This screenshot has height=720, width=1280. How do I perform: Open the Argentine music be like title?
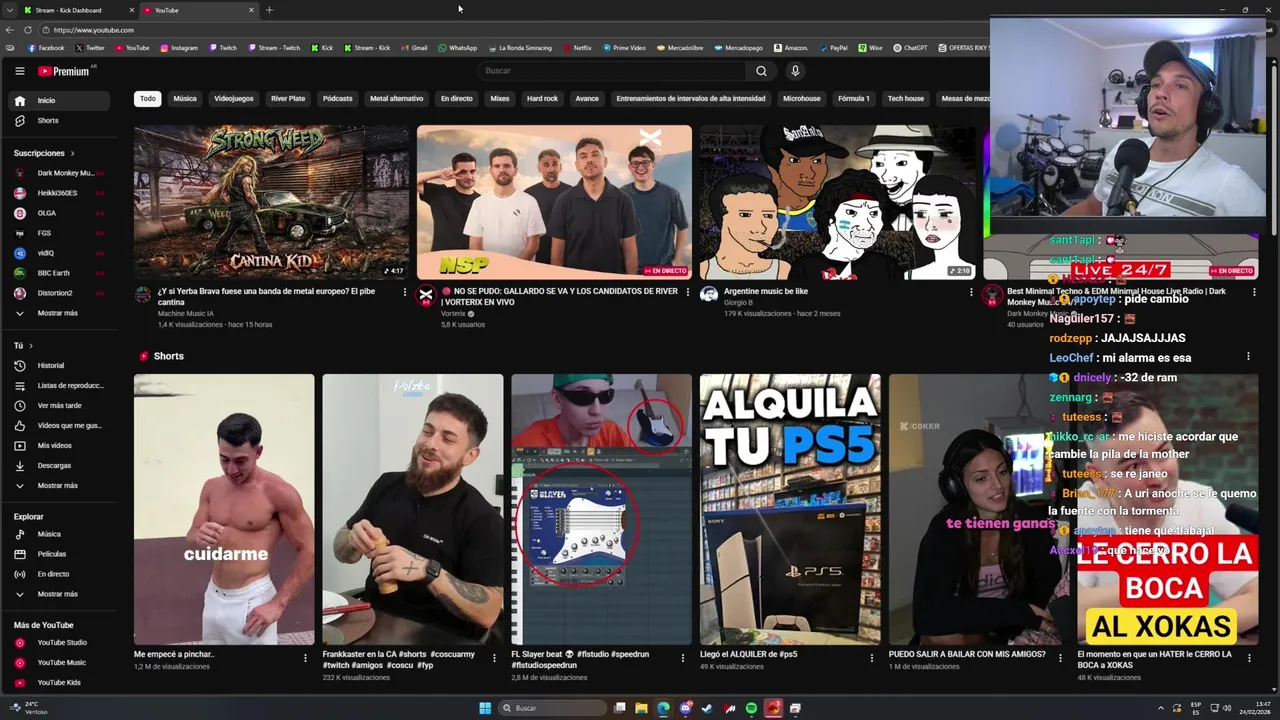tap(766, 291)
